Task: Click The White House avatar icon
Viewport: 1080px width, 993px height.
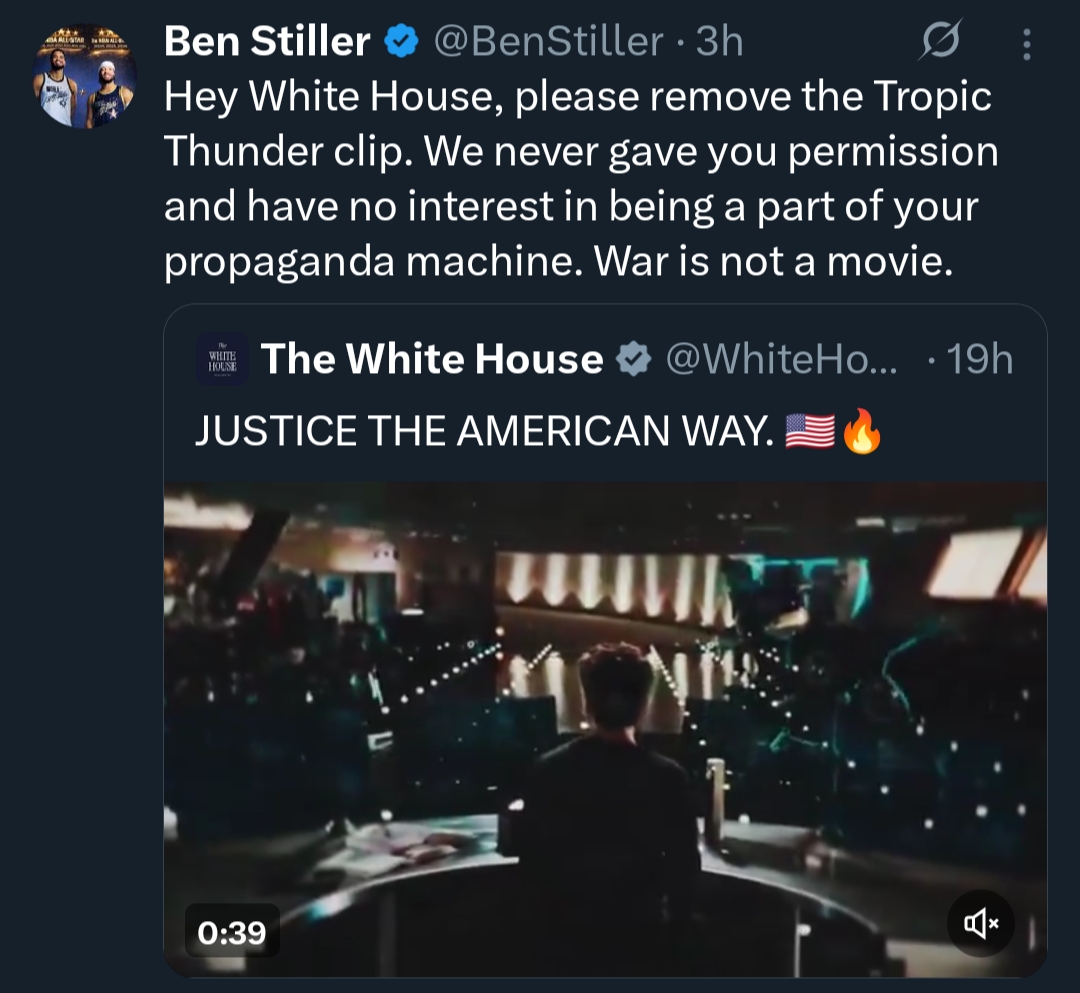Action: [x=223, y=359]
